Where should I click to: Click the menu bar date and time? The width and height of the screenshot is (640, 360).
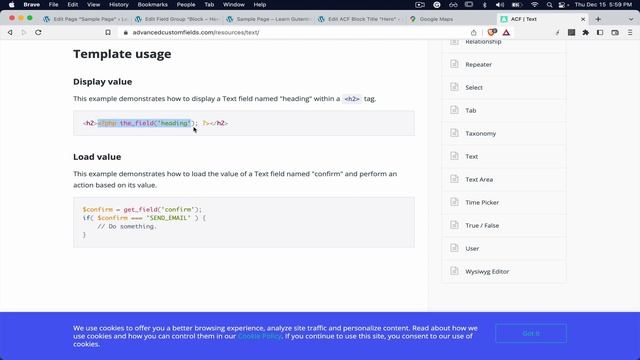[x=603, y=4]
